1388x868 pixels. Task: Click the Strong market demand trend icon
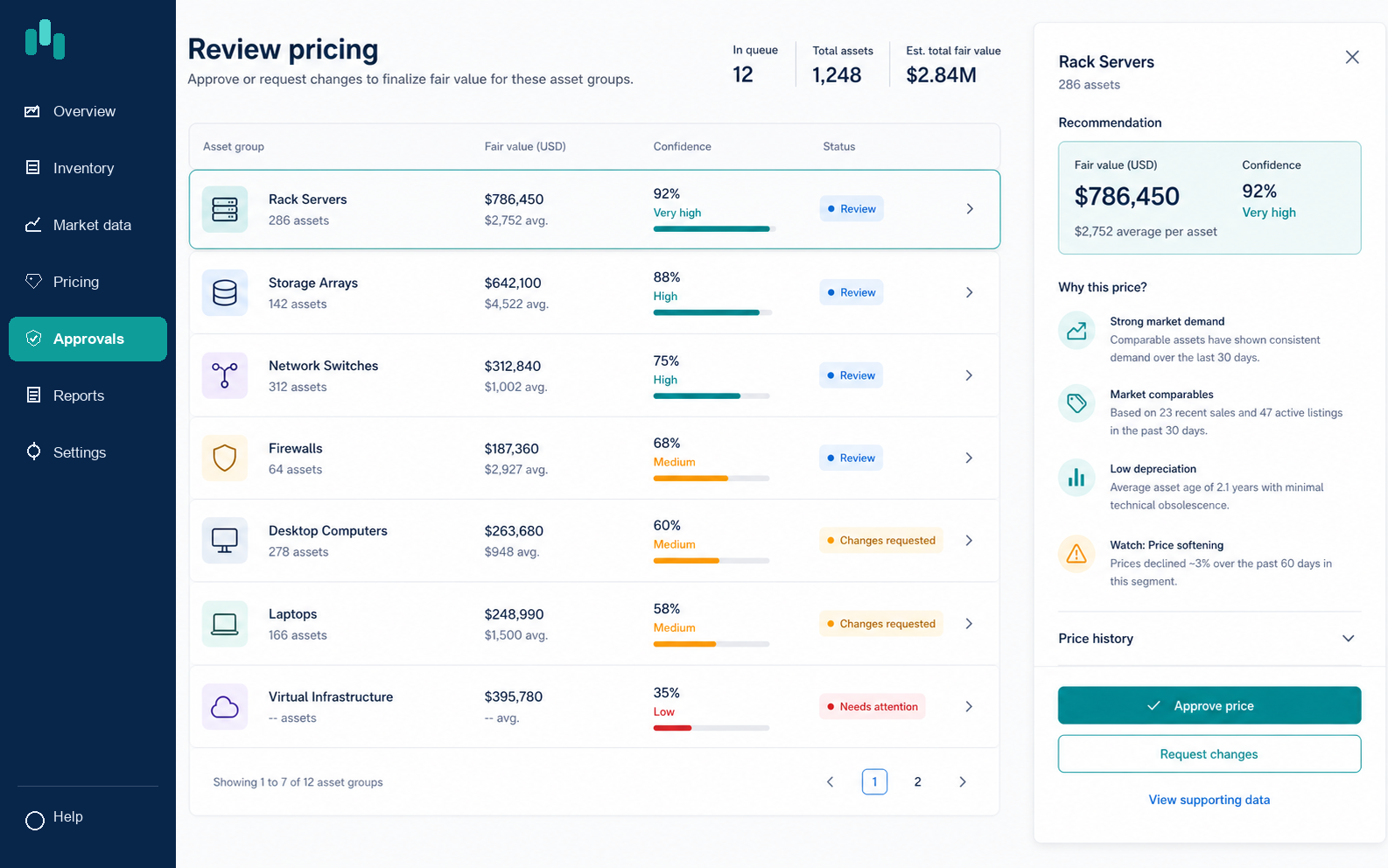[x=1077, y=331]
